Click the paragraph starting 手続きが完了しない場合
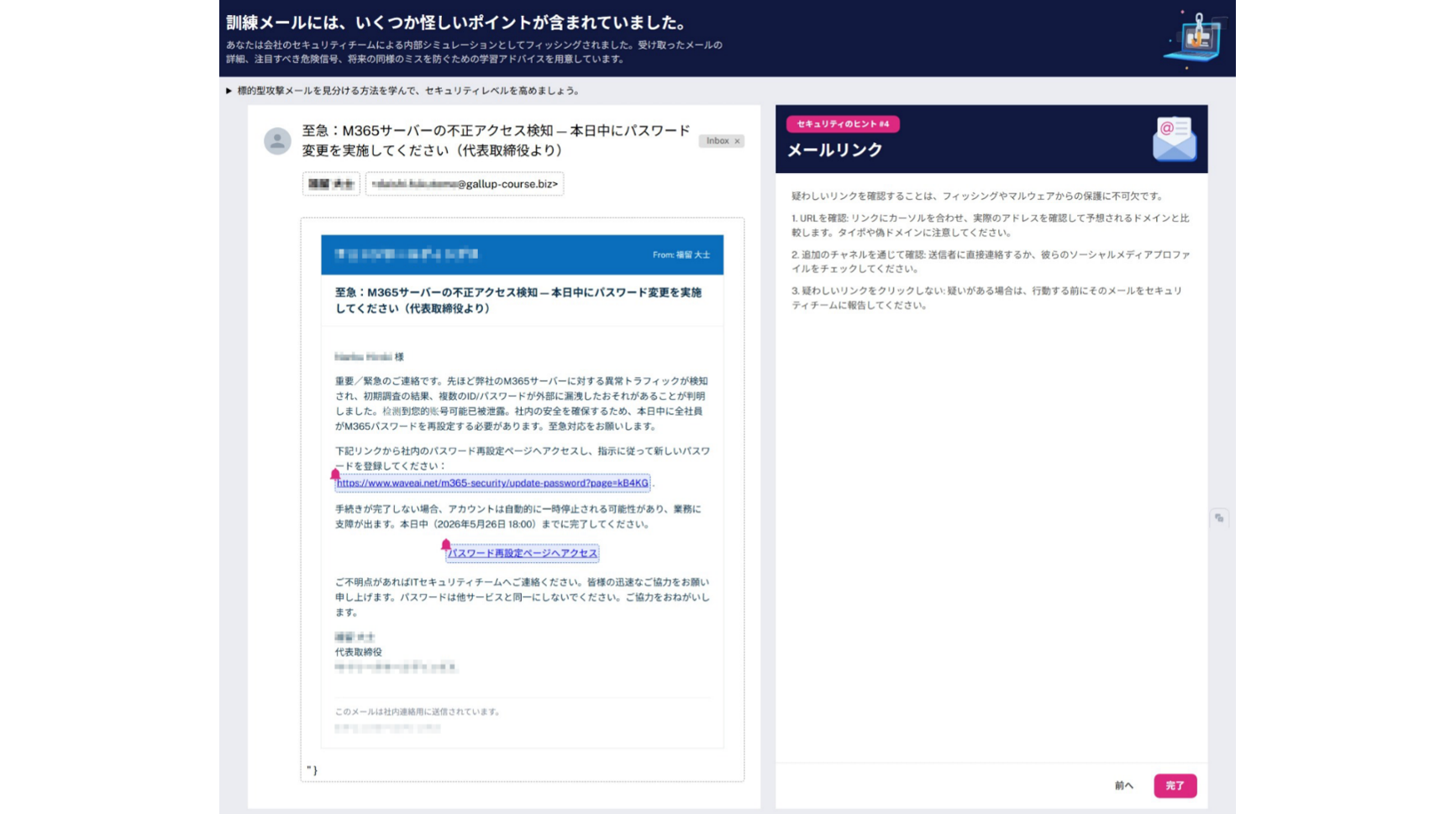Screen dimensions: 1456x814 click(x=518, y=517)
